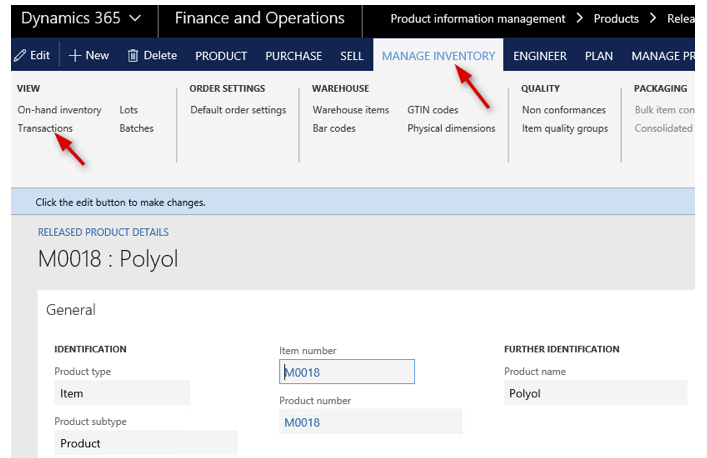
Task: Open the Batches view
Action: pos(137,128)
